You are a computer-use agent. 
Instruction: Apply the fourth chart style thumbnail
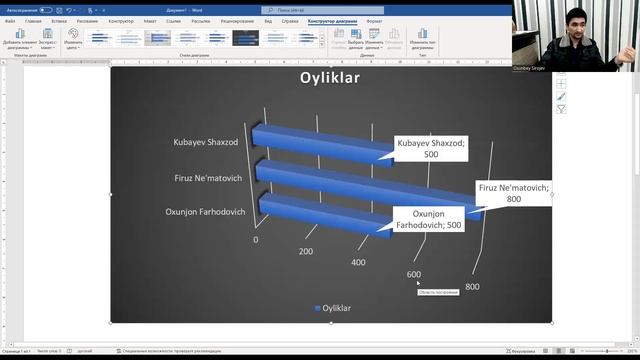(x=187, y=38)
